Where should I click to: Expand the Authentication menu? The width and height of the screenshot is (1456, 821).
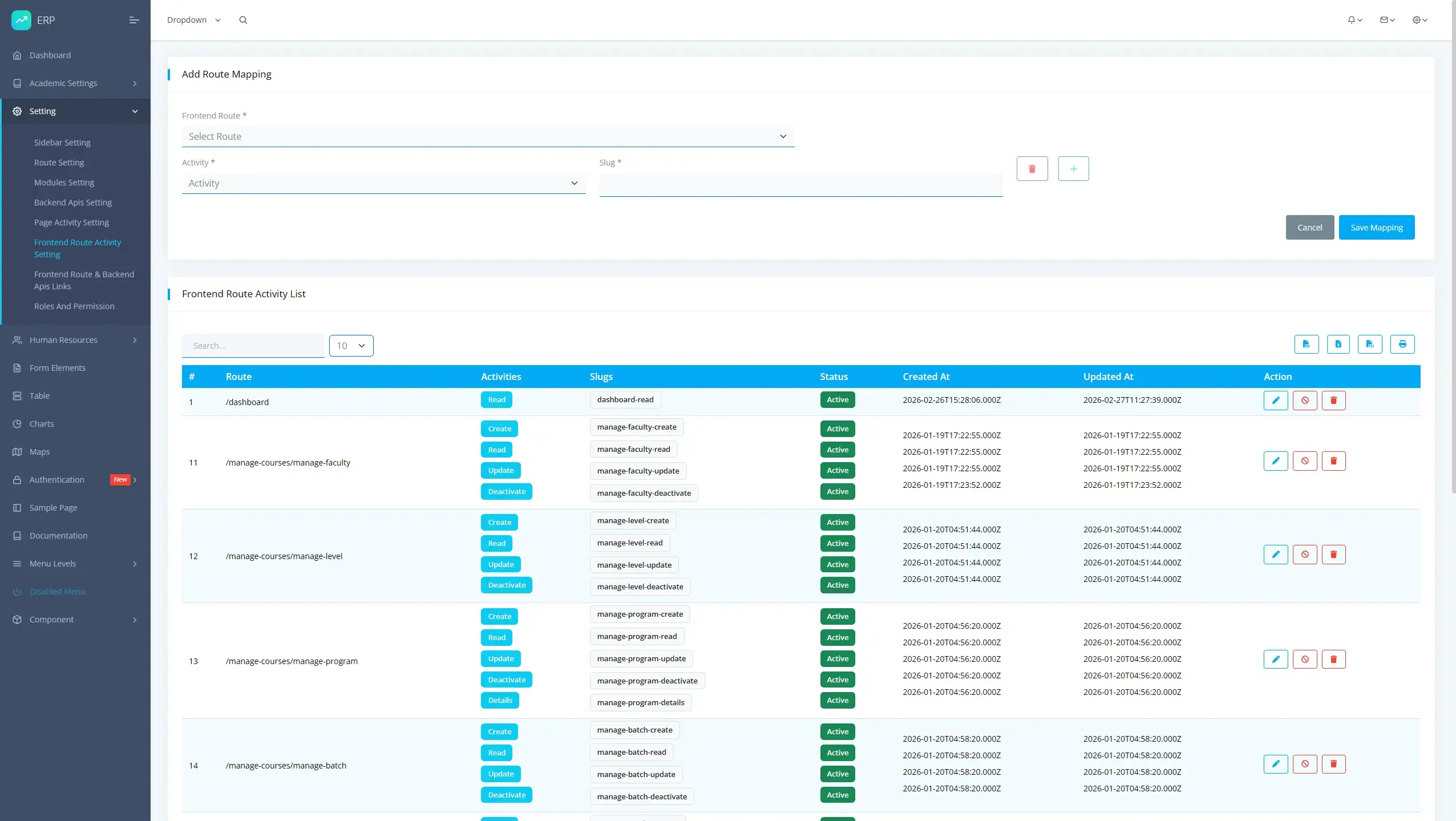[75, 480]
